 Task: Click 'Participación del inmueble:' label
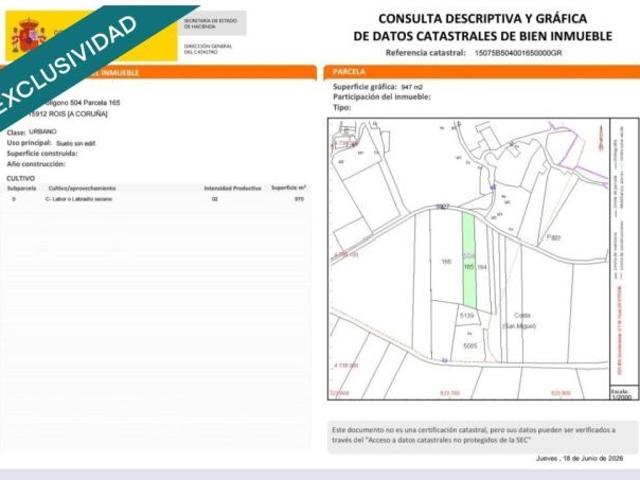coord(382,97)
